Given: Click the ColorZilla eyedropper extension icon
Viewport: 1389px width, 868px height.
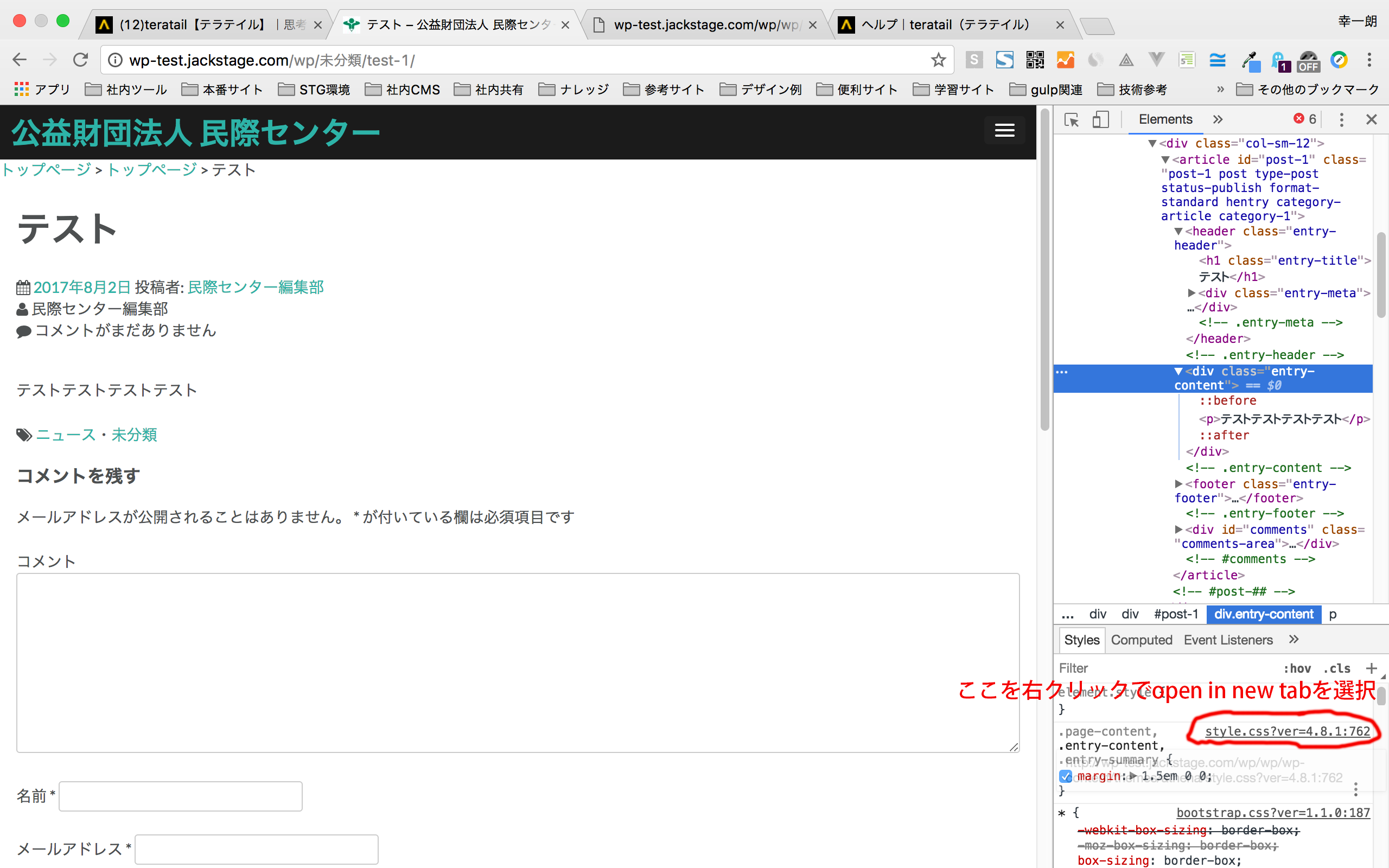Looking at the screenshot, I should [x=1251, y=60].
